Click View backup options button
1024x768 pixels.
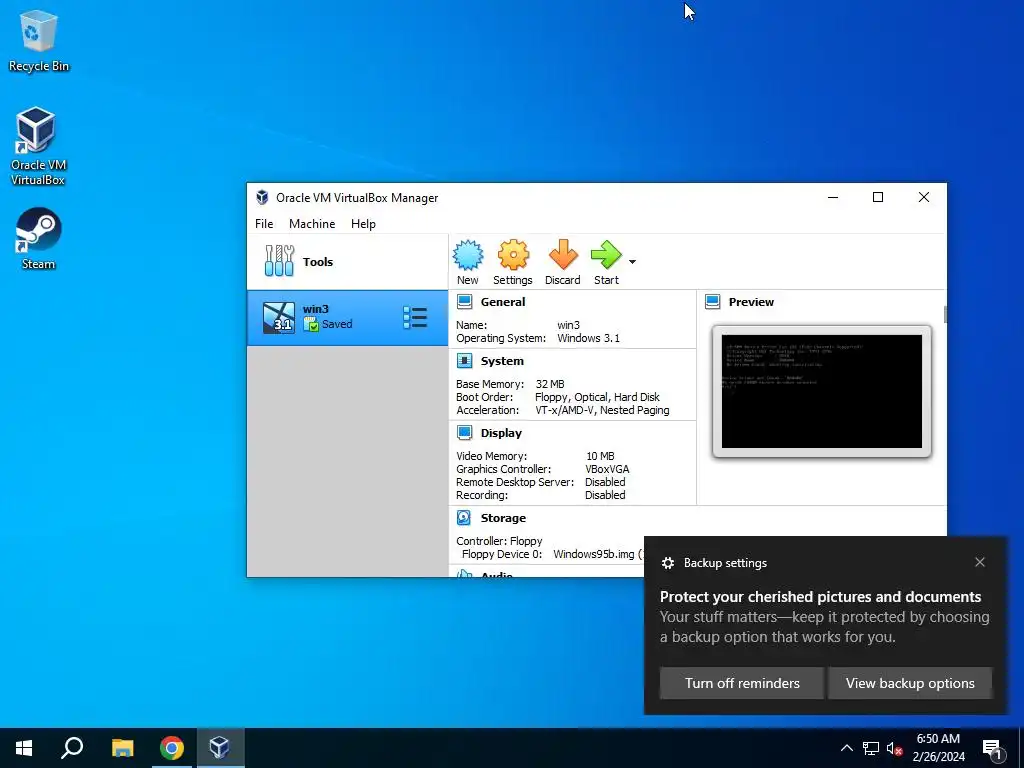coord(910,683)
